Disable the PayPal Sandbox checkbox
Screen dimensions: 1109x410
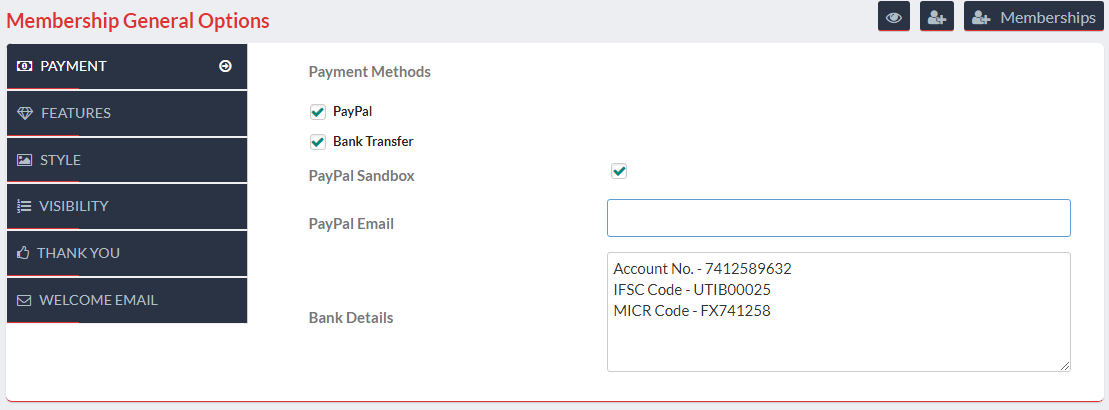click(x=619, y=171)
